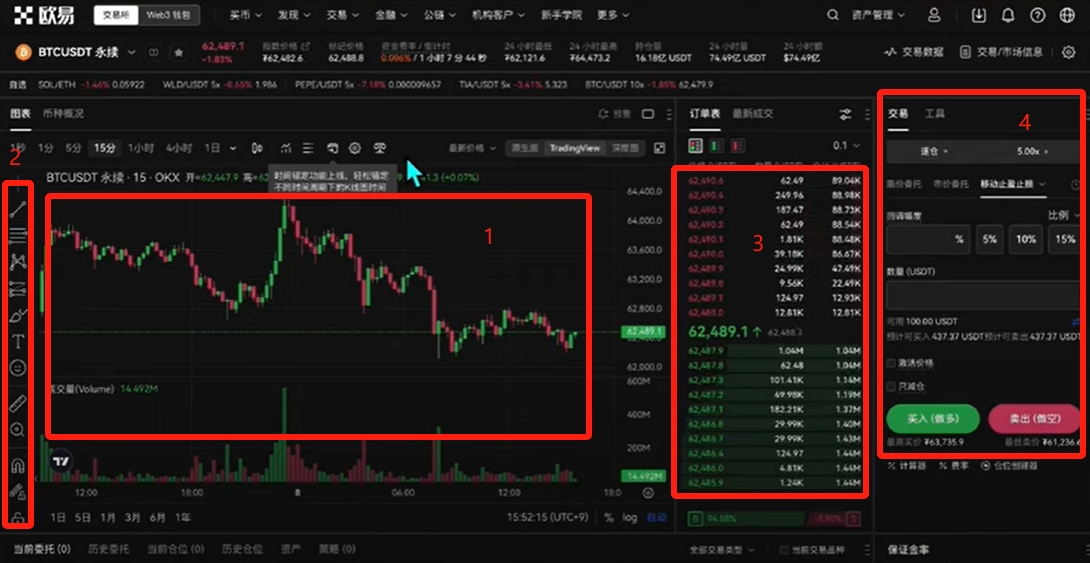
Task: Open chart settings gear icon
Action: (x=355, y=148)
